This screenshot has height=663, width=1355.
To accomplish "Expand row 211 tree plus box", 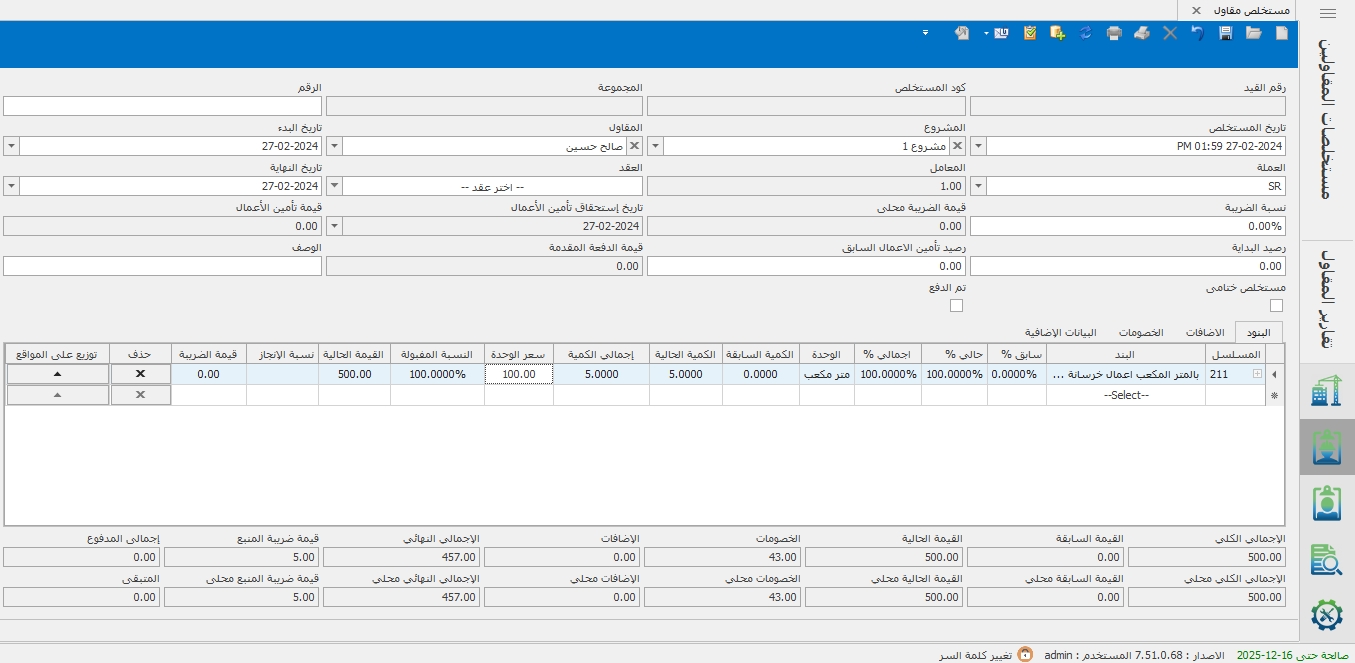I will pyautogui.click(x=1257, y=374).
